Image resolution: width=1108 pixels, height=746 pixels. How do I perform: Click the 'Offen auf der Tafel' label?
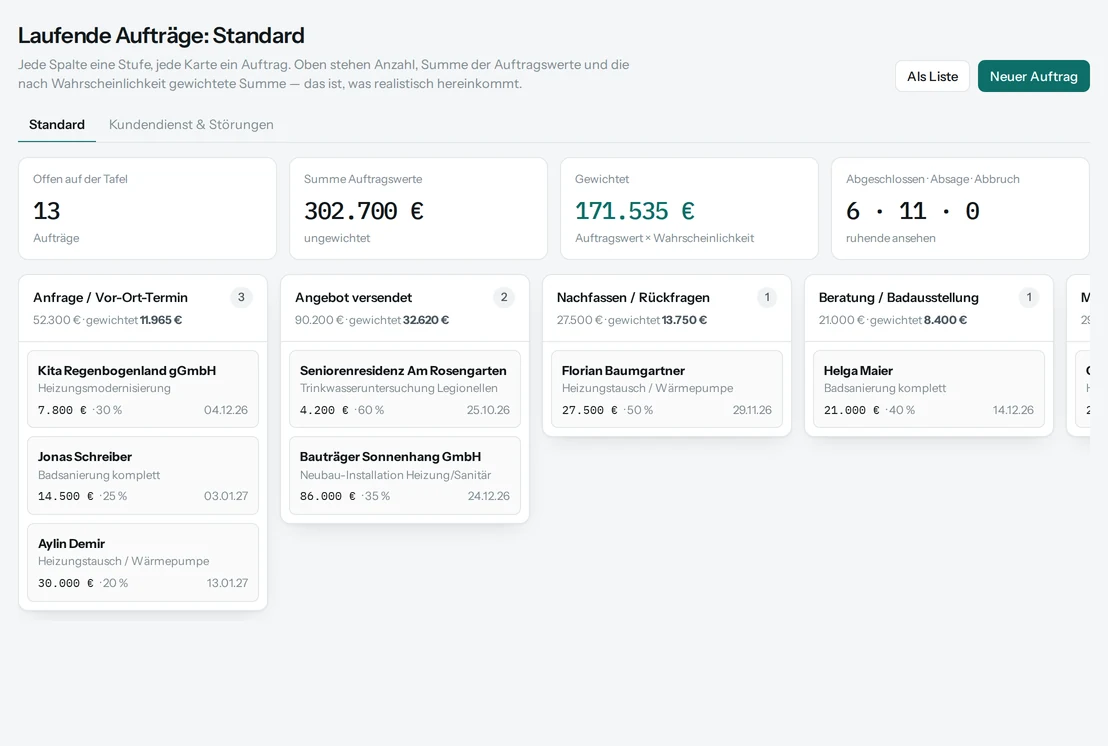(81, 179)
